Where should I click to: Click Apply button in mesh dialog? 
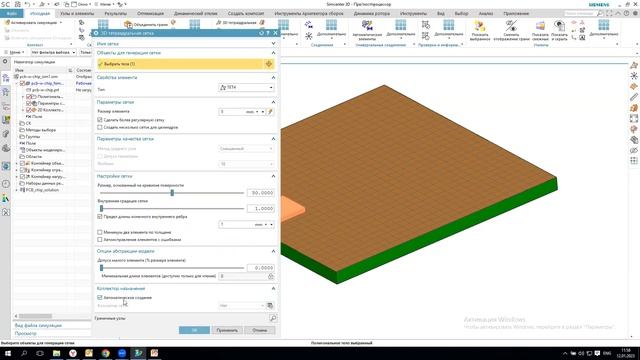(227, 330)
